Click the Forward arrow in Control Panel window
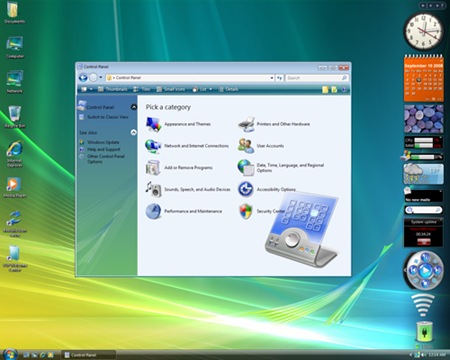The width and height of the screenshot is (450, 360). (x=93, y=78)
